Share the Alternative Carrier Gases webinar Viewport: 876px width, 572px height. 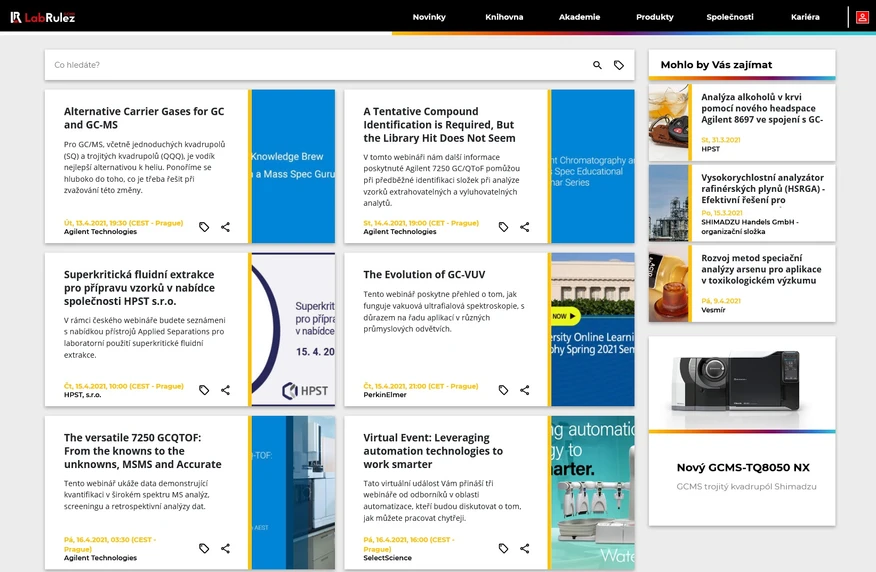click(225, 227)
